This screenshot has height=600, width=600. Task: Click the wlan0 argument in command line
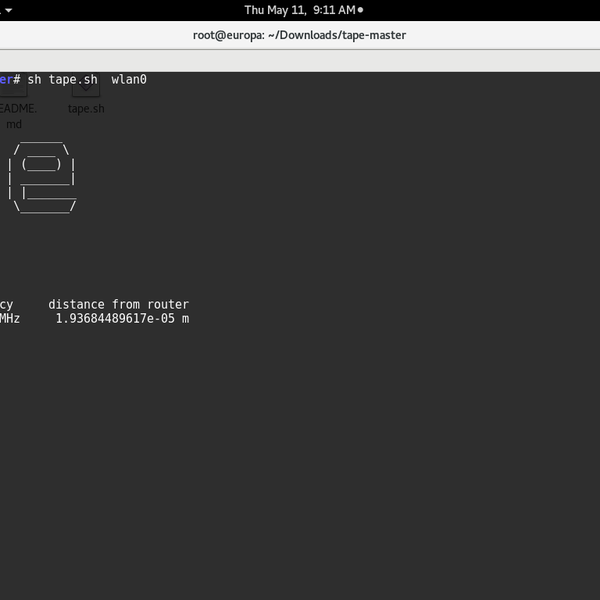point(129,79)
